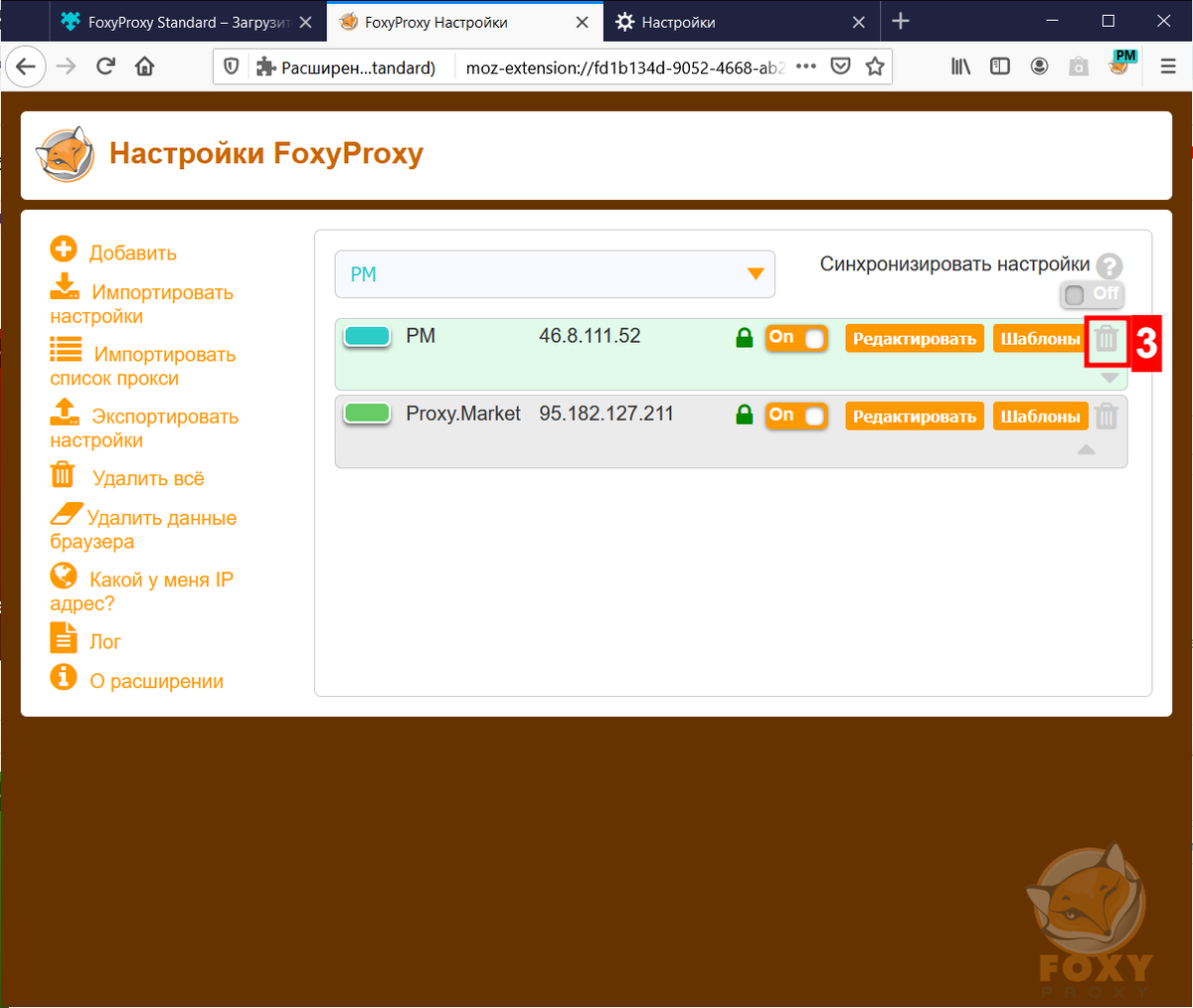Toggle PM proxy On switch
Screen dimensions: 1193x1008
coord(796,338)
